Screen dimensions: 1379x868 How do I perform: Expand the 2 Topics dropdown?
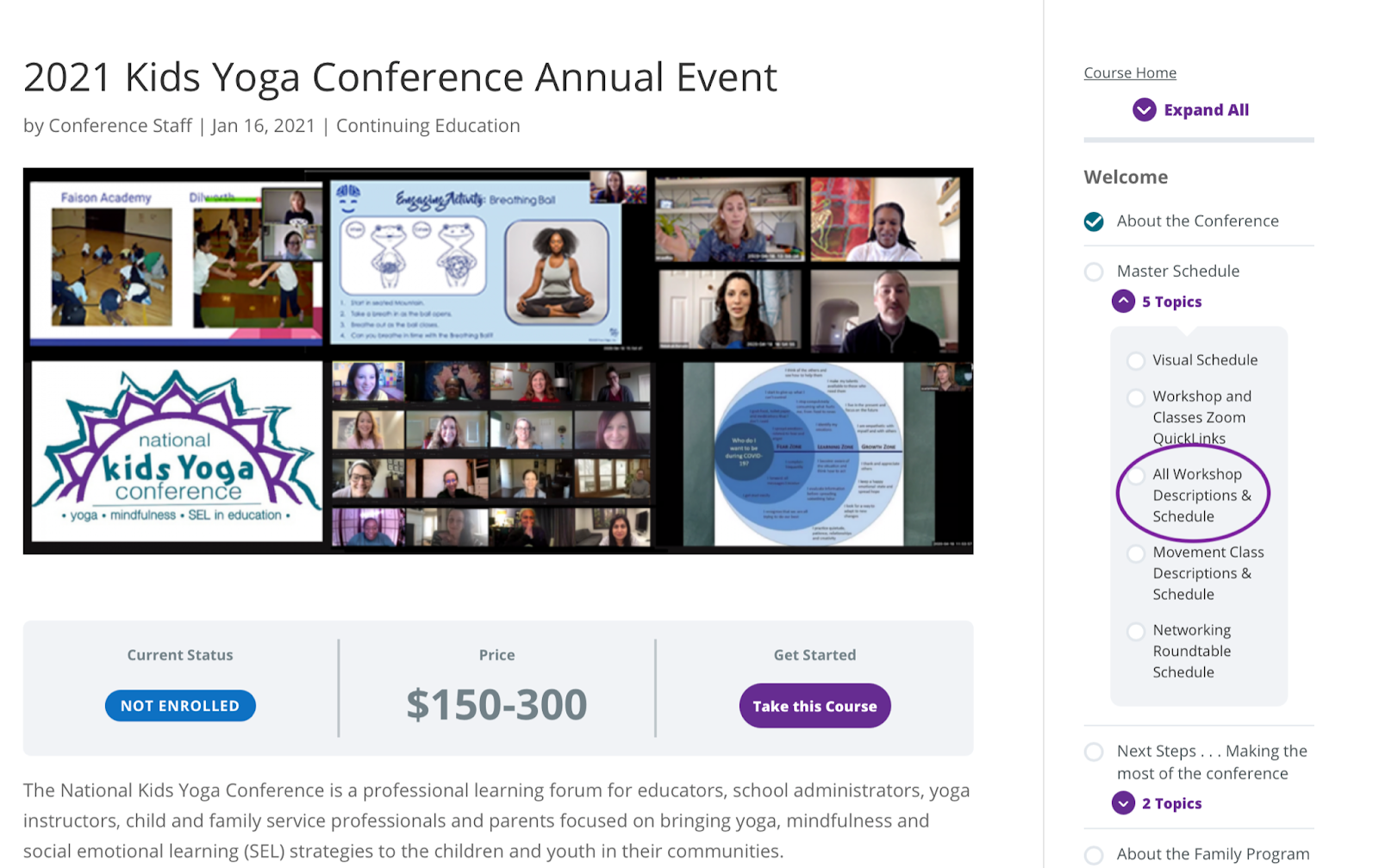1123,802
